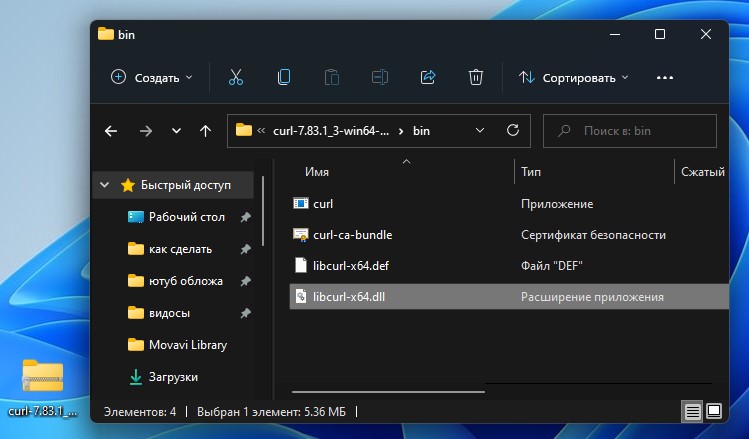Click the search box Поиск в: bin
Screen dimensions: 749x439
(x=630, y=131)
